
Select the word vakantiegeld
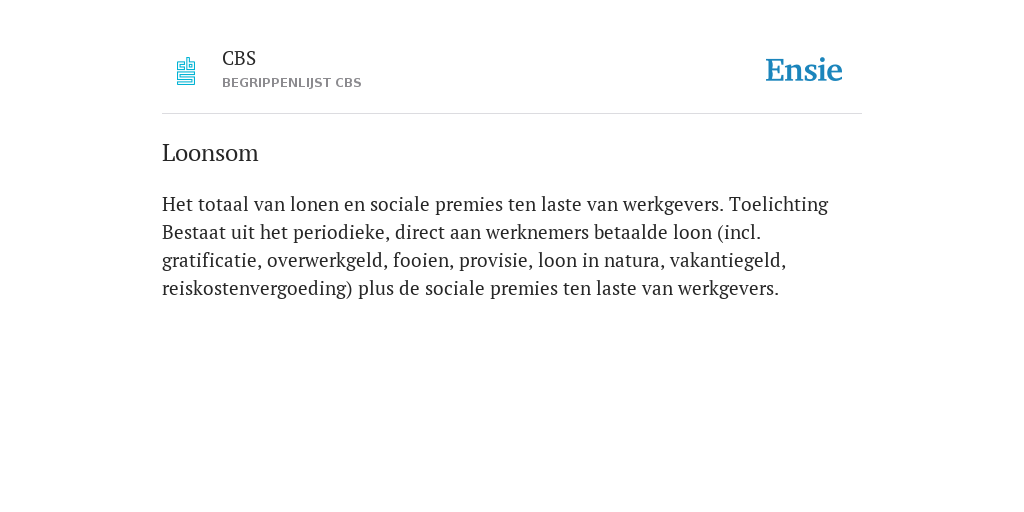[728, 261]
